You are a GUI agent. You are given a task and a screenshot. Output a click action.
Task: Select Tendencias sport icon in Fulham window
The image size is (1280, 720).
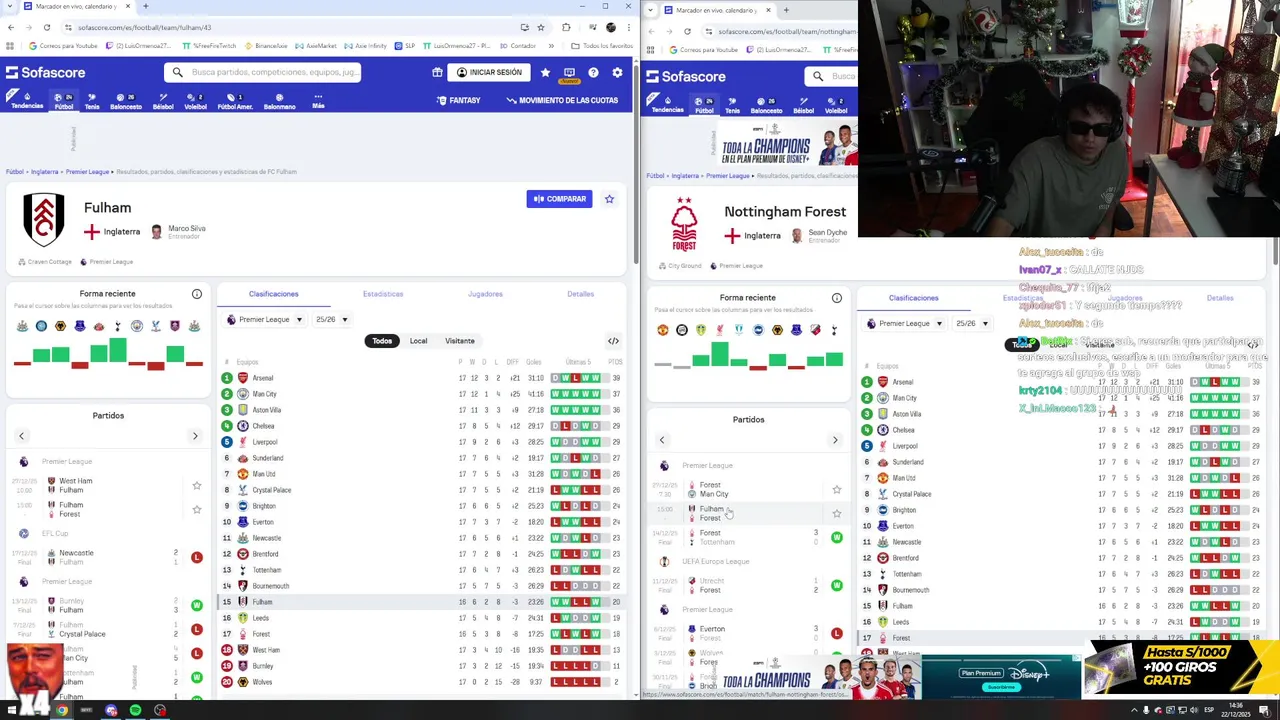(27, 101)
